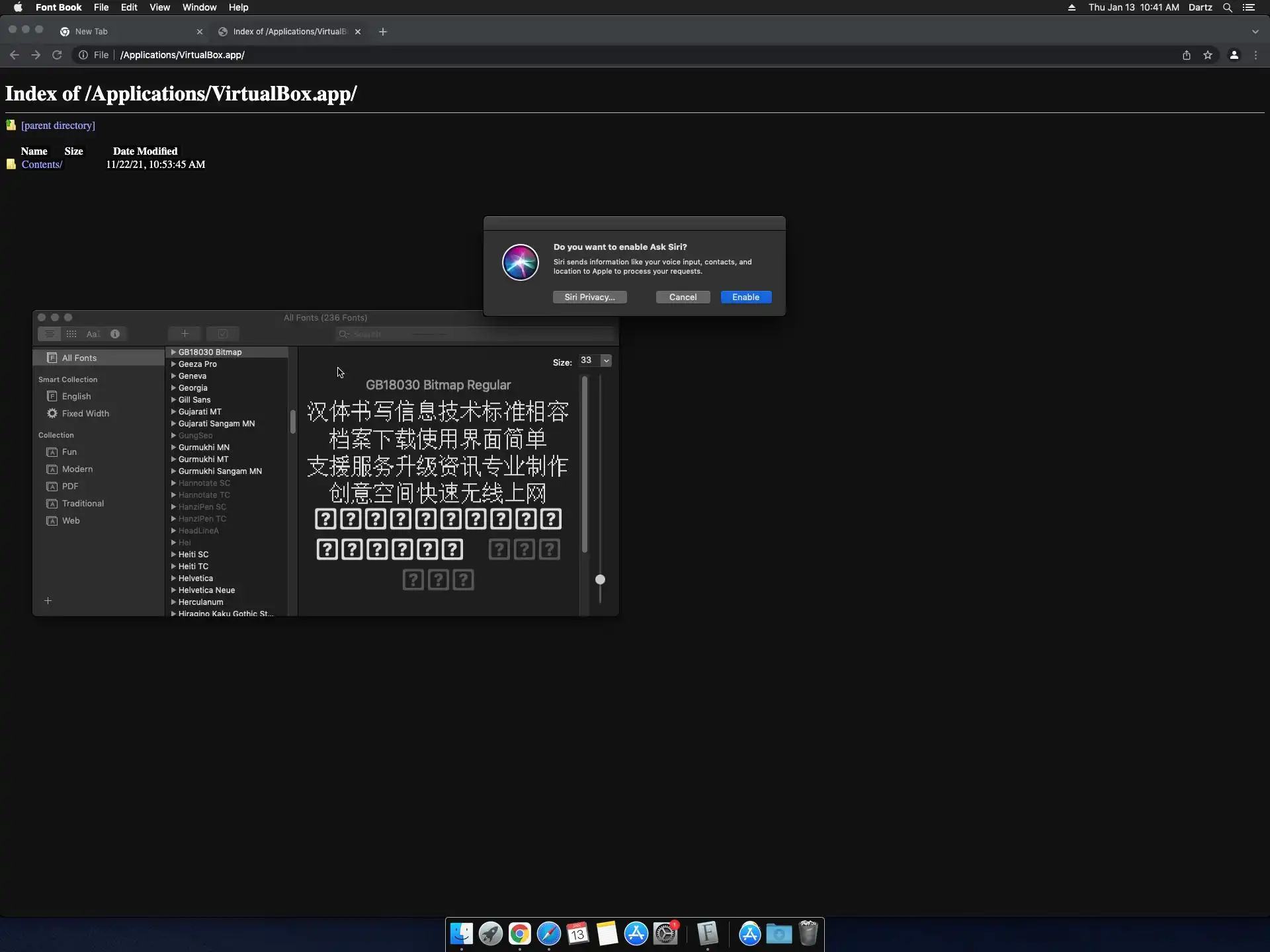Open the Edit menu
The height and width of the screenshot is (952, 1270).
pos(129,7)
